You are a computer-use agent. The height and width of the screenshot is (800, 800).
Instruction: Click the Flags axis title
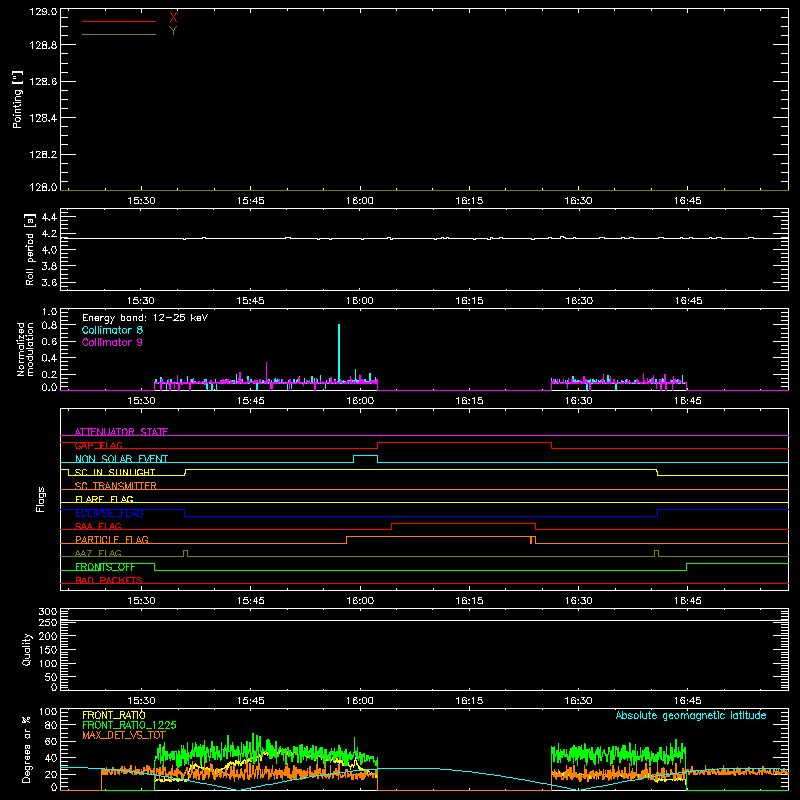(41, 499)
